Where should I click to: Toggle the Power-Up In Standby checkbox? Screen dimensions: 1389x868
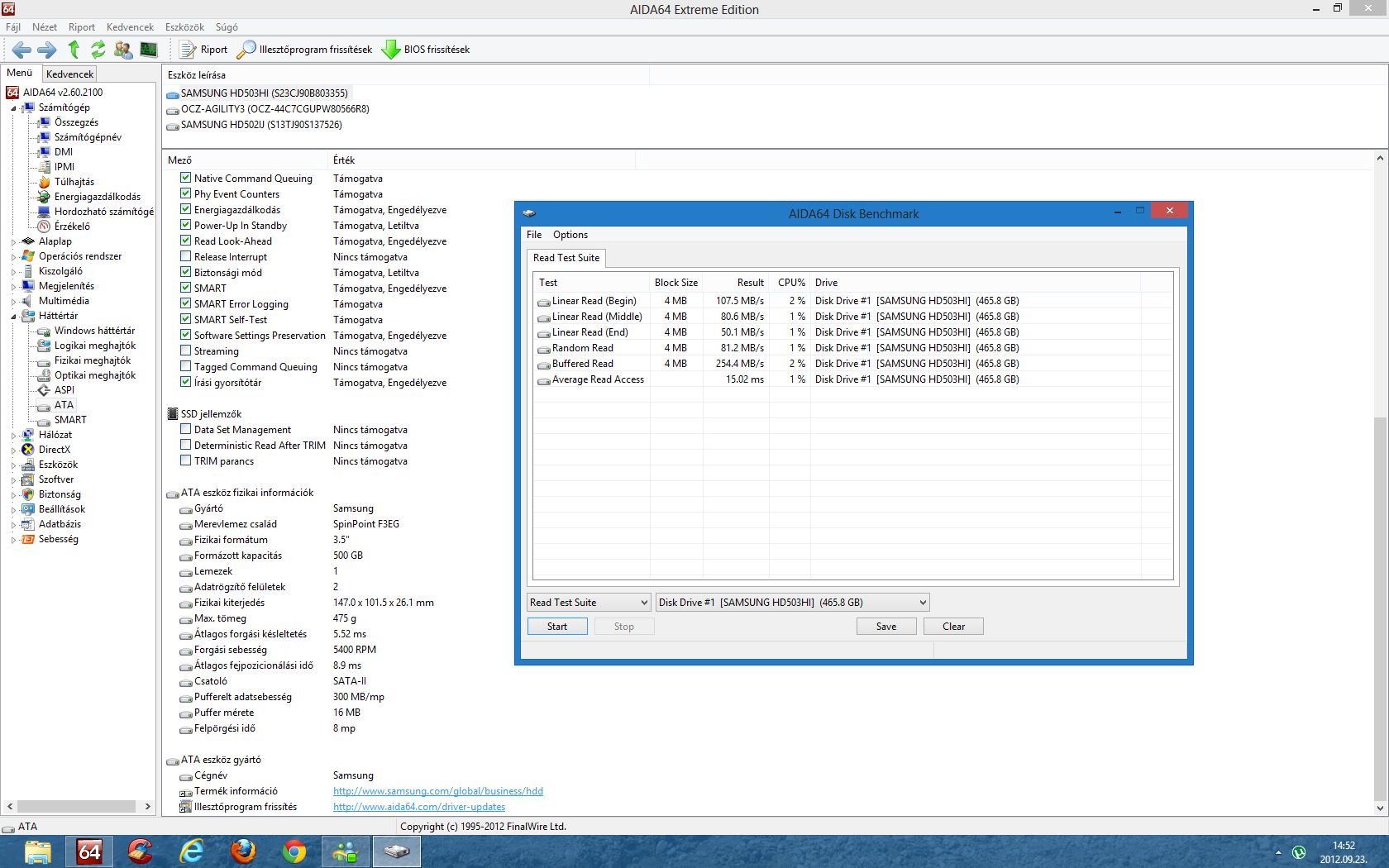[x=185, y=225]
